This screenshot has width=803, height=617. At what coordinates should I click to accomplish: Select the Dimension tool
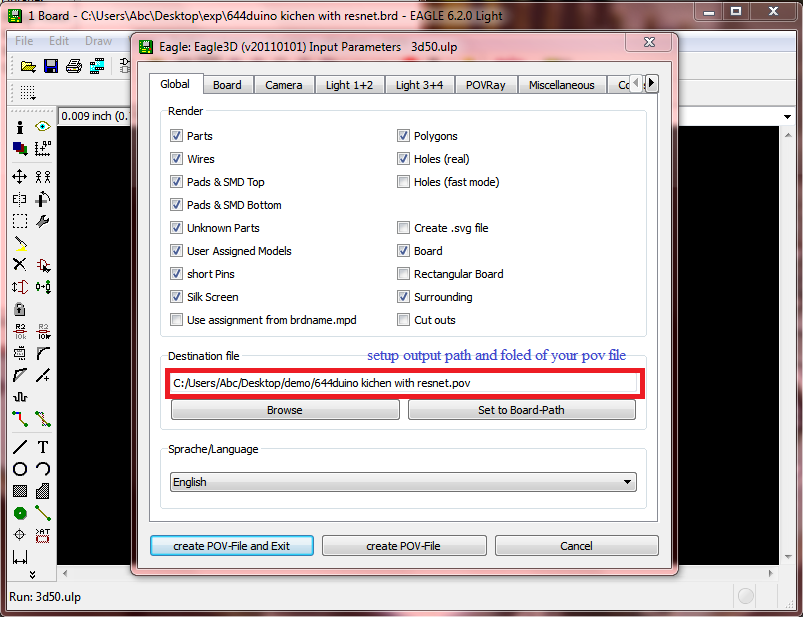19,557
